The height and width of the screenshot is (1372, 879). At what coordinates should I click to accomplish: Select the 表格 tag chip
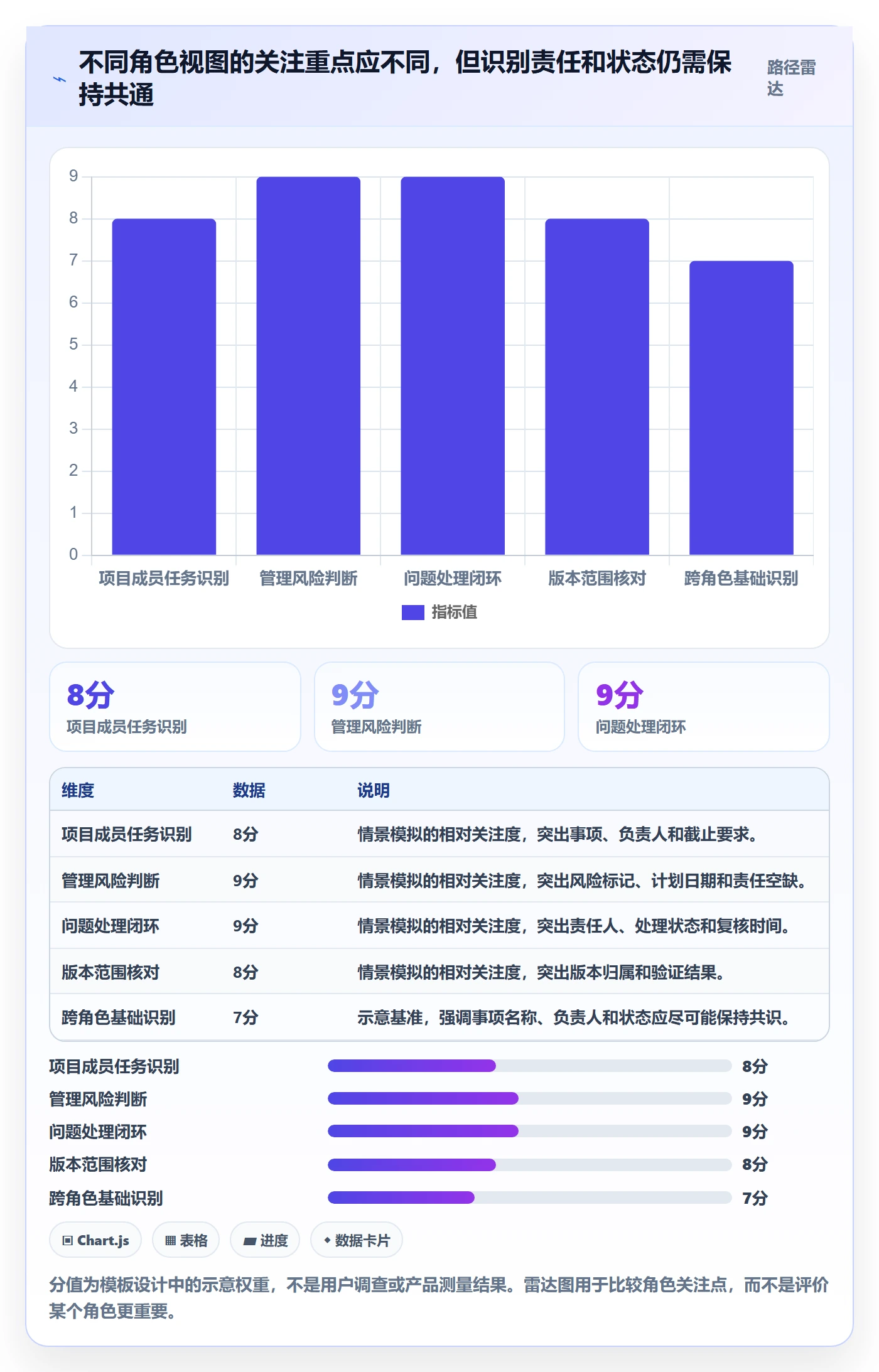186,1240
